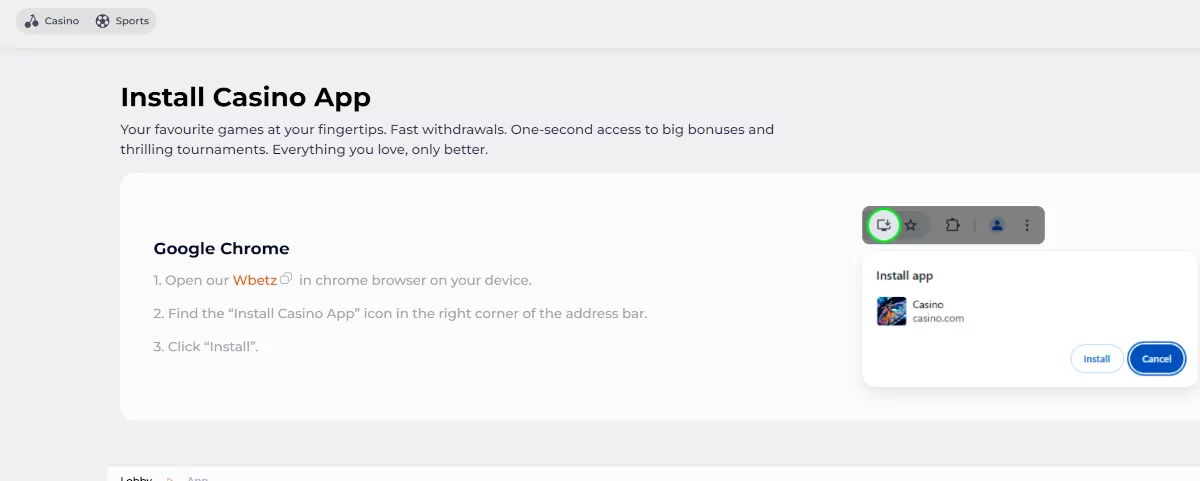Click the Install app dialog title
This screenshot has height=481, width=1200.
pyautogui.click(x=904, y=275)
